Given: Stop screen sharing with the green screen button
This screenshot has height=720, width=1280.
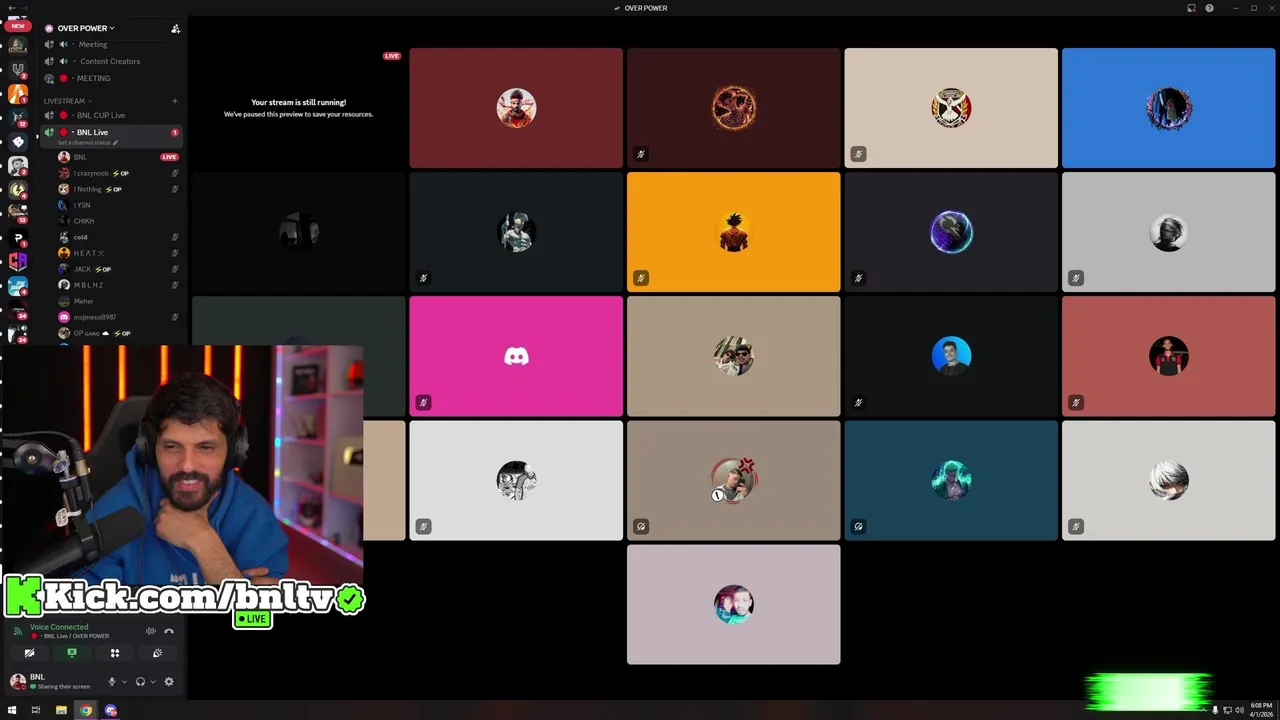Looking at the screenshot, I should (x=72, y=653).
